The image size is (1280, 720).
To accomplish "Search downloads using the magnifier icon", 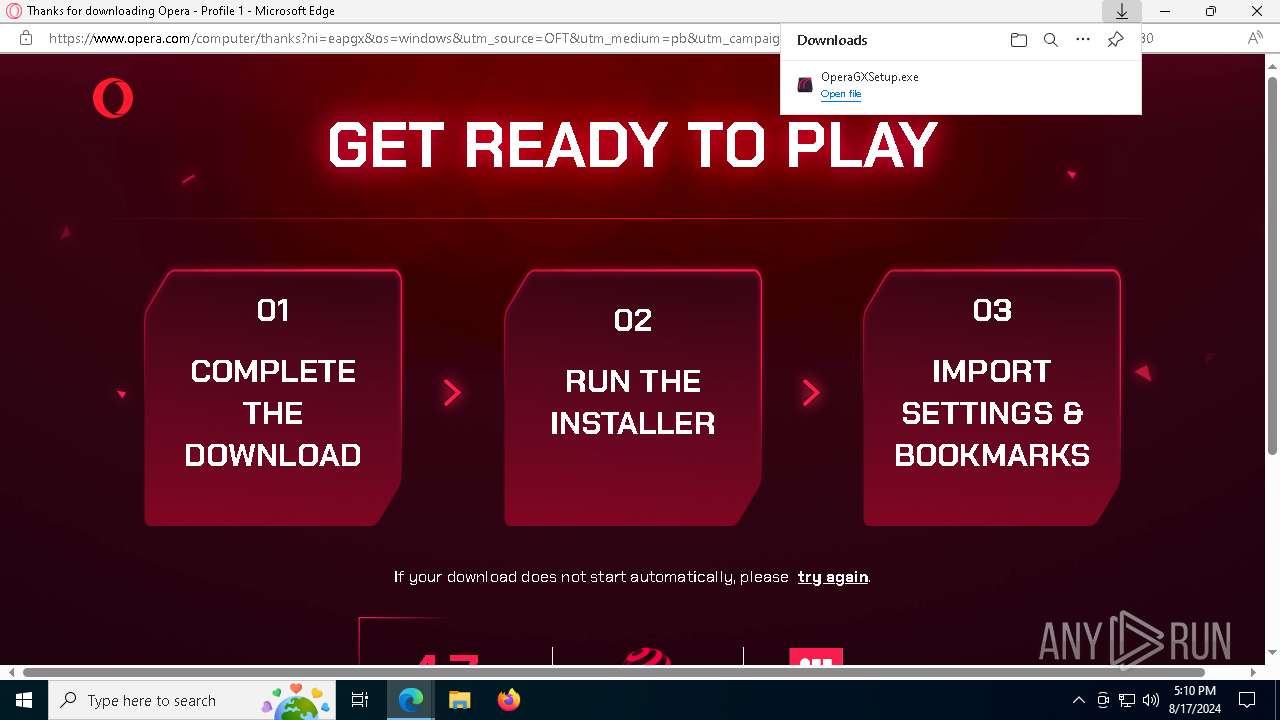I will 1051,40.
